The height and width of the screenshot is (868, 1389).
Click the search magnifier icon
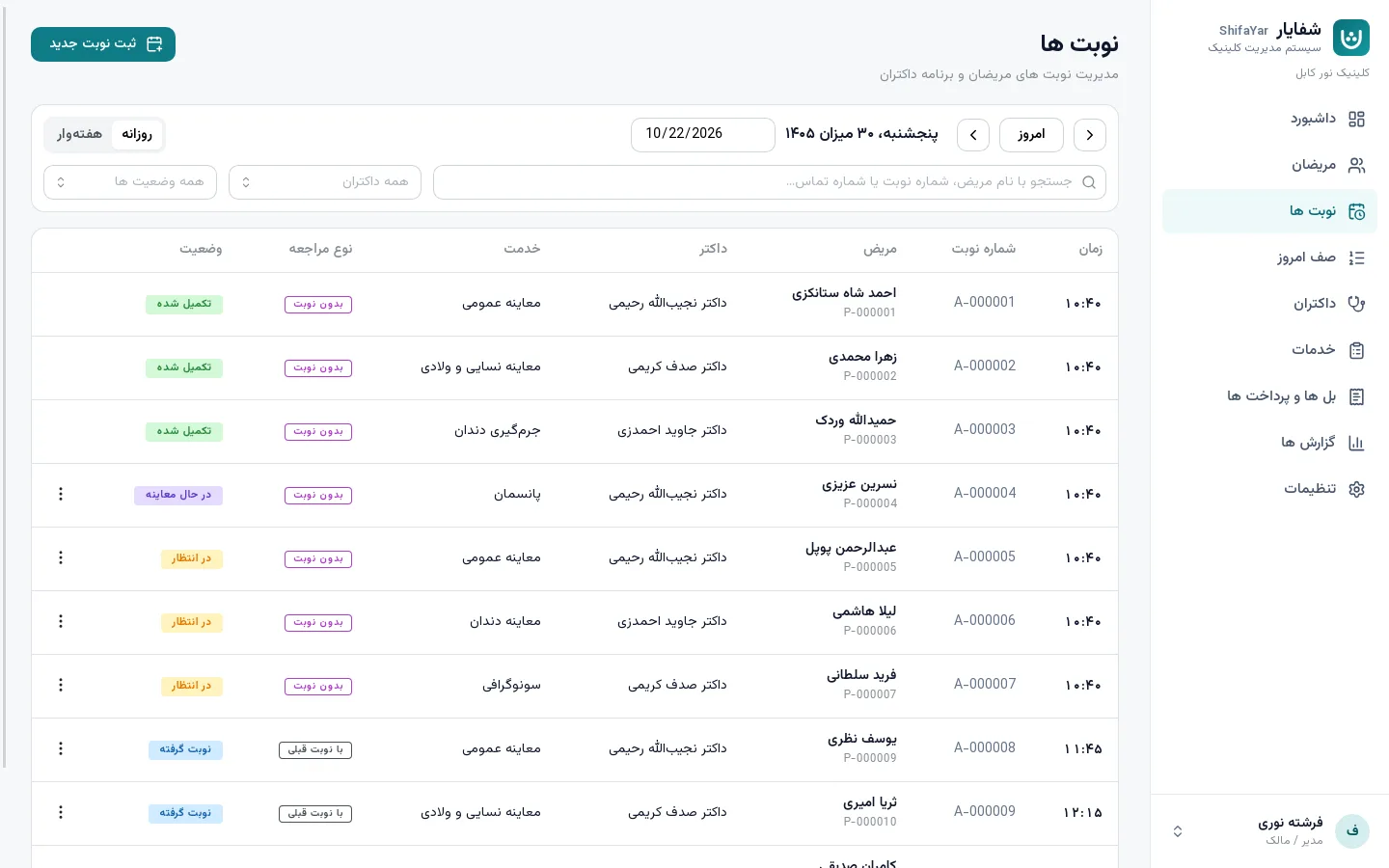(x=1089, y=182)
